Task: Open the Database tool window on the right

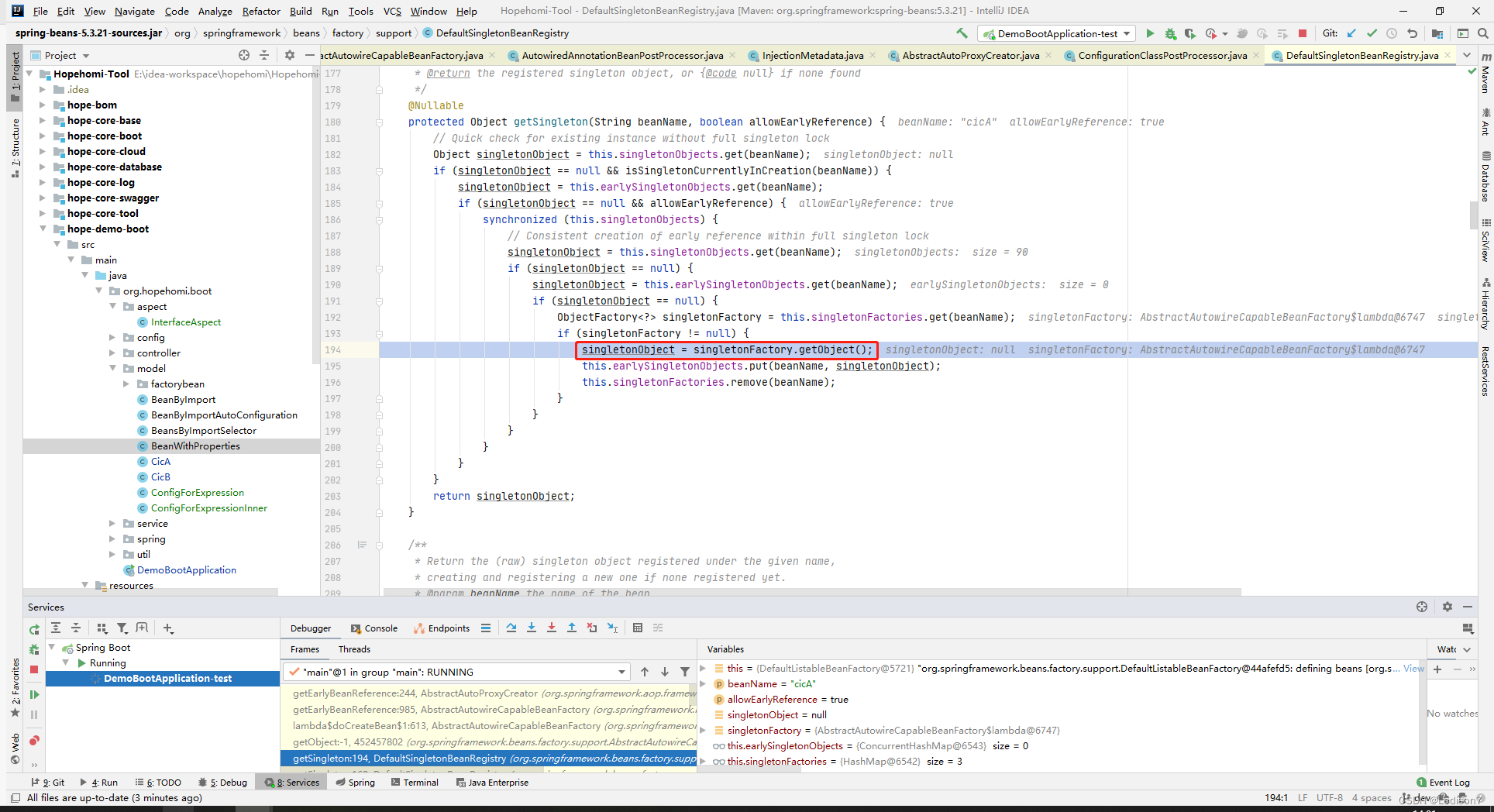Action: coord(1485,177)
